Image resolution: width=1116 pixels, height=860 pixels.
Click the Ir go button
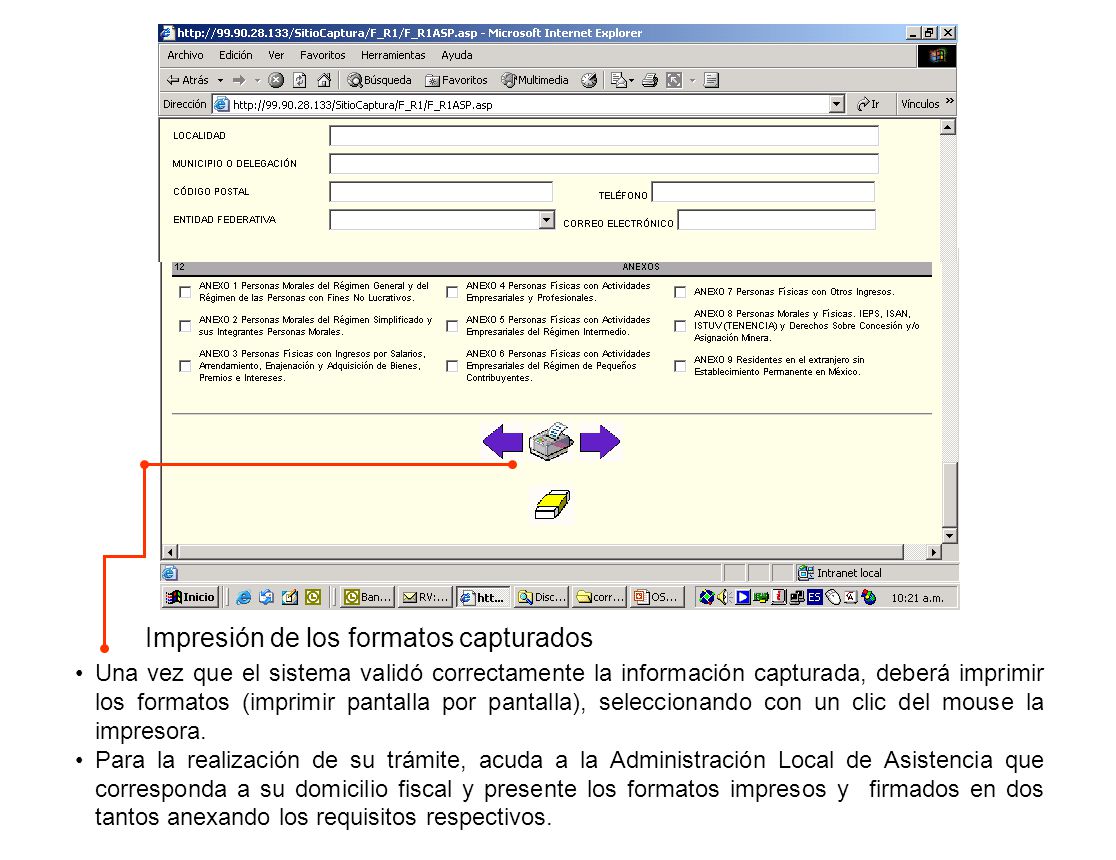(x=868, y=105)
